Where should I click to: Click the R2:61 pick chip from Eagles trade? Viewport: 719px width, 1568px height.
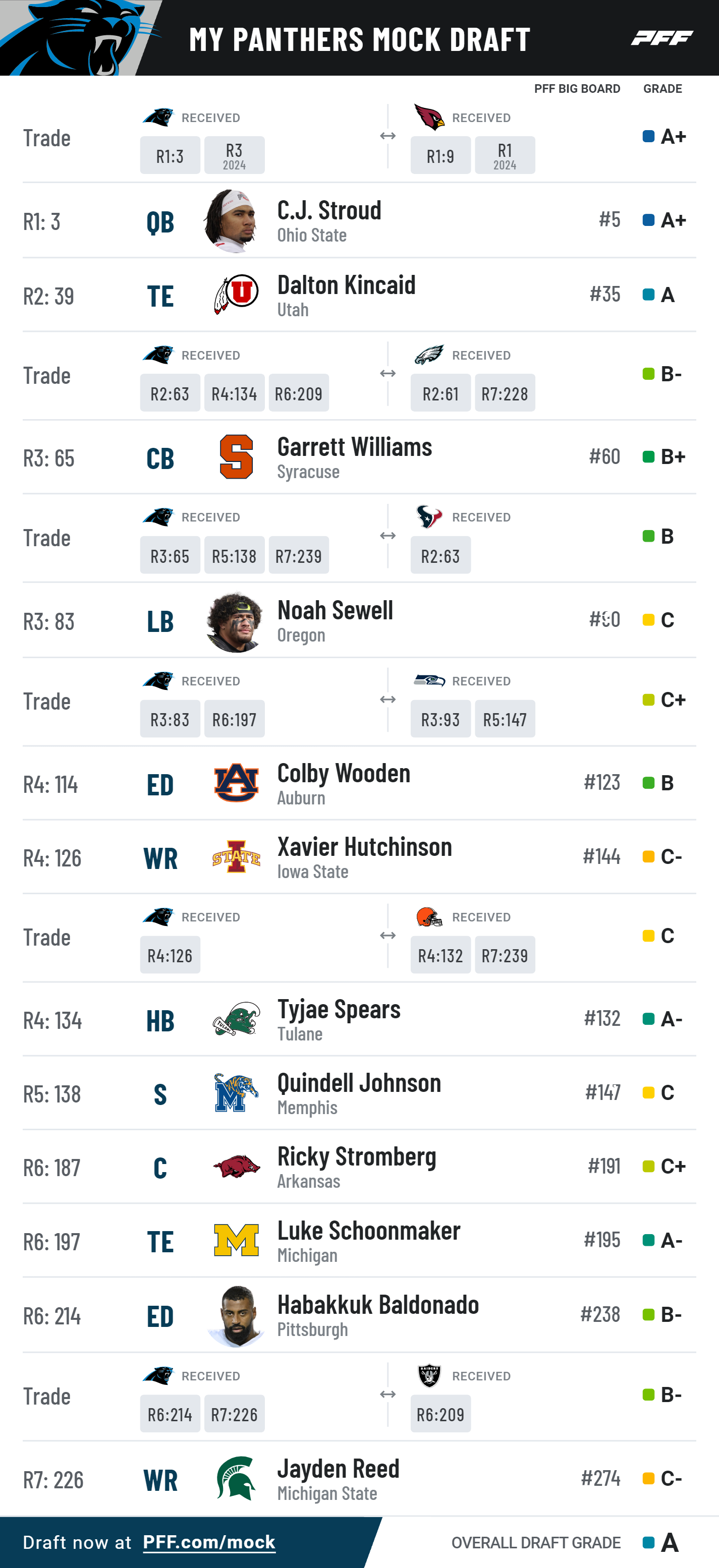pos(440,392)
